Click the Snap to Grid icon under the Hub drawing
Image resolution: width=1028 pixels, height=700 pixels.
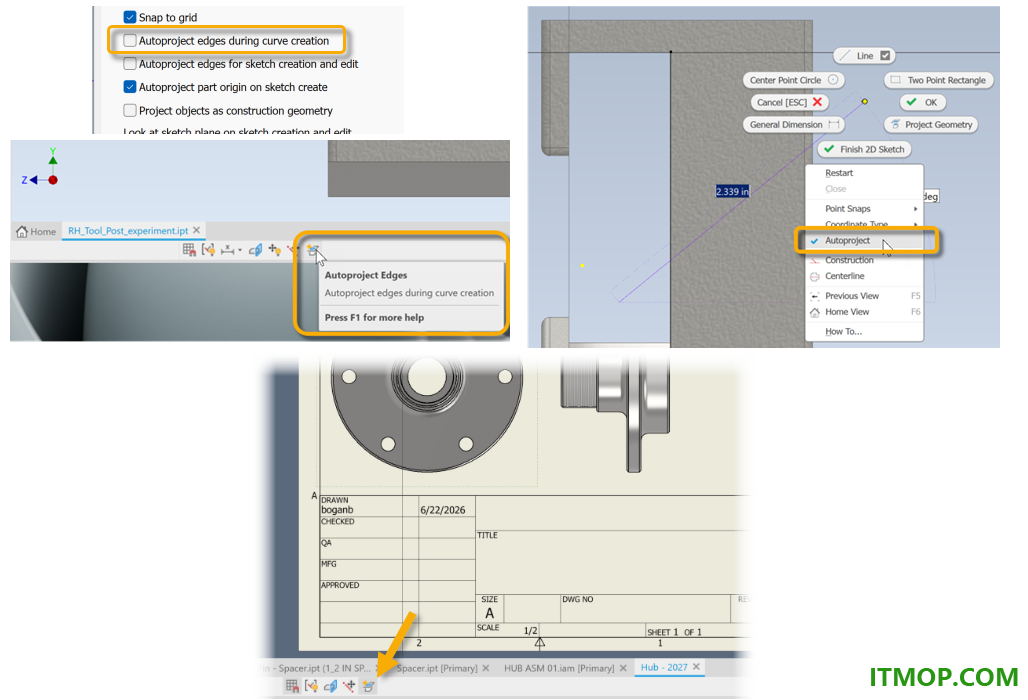pyautogui.click(x=292, y=686)
